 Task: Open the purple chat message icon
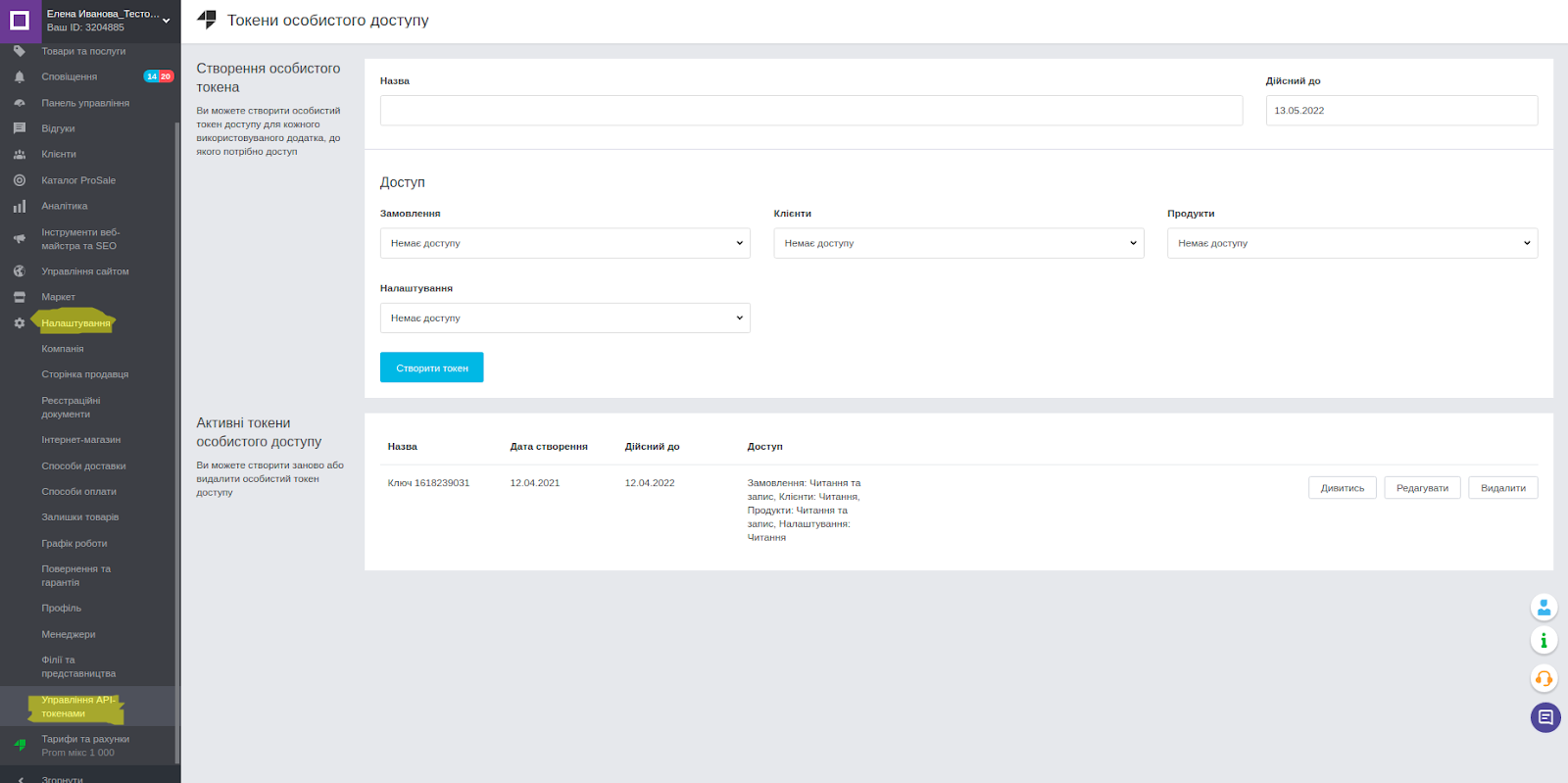tap(1545, 717)
